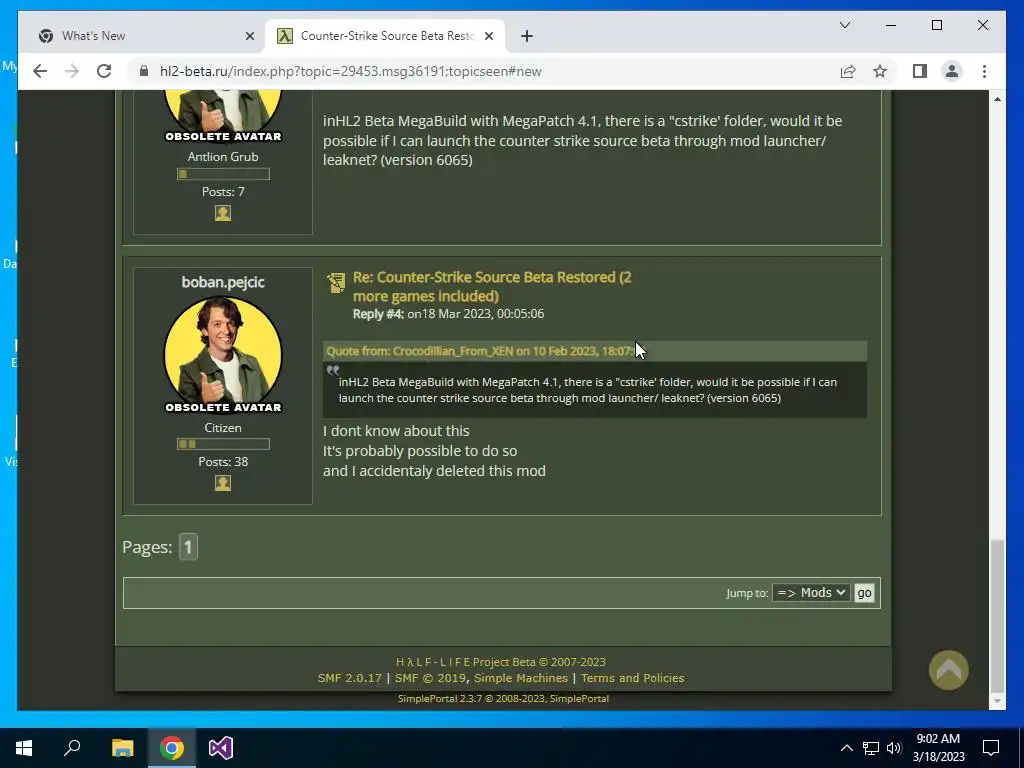Viewport: 1024px width, 768px height.
Task: Reload the page with the refresh icon
Action: [x=104, y=71]
